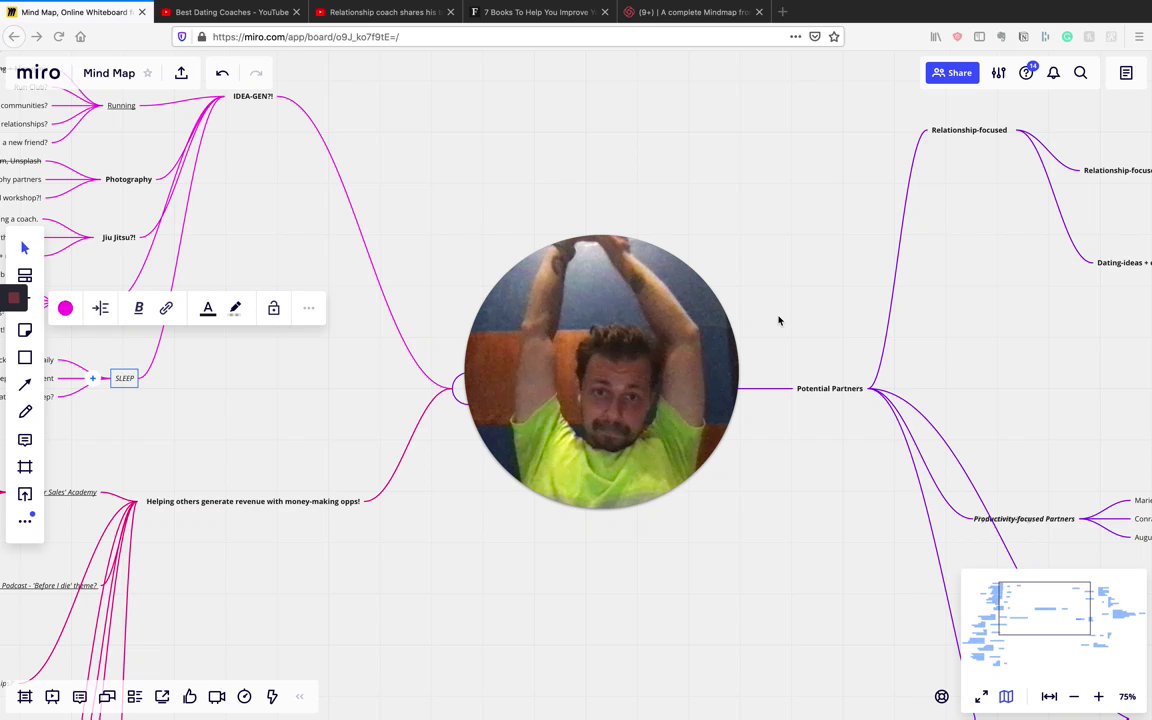
Task: Open the notifications bell
Action: coord(1054,73)
